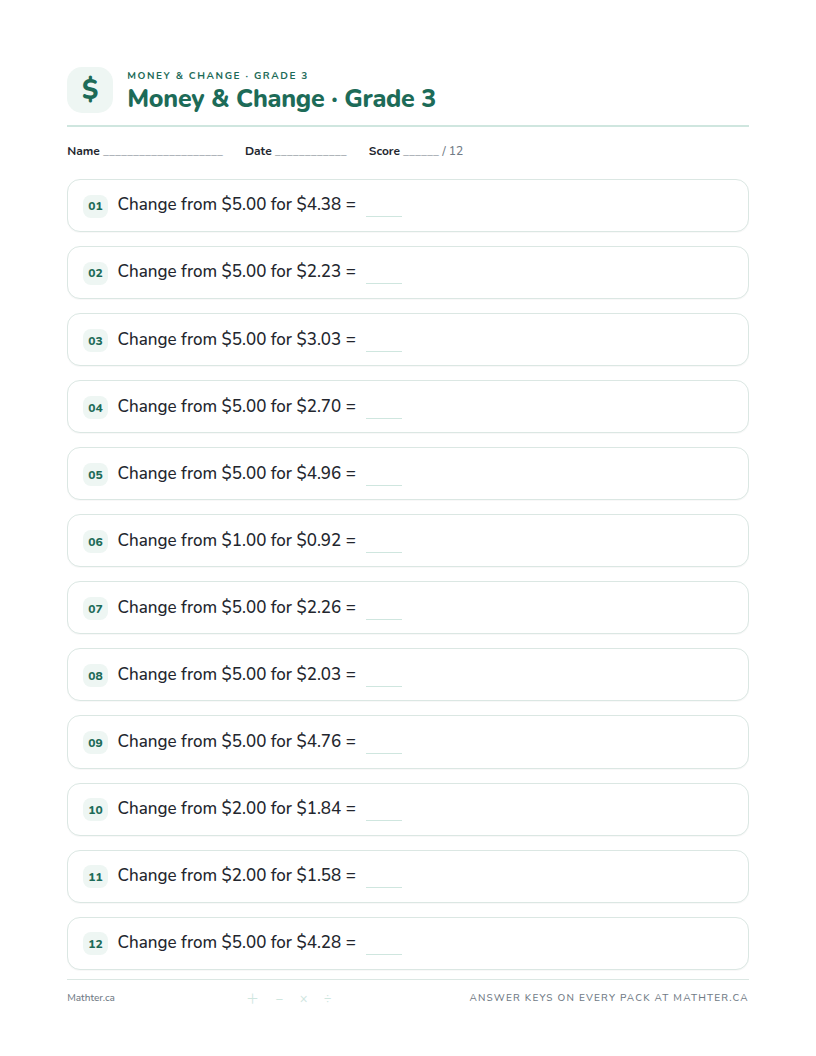Click the faint division symbol in footer
This screenshot has height=1056, width=816.
point(327,998)
